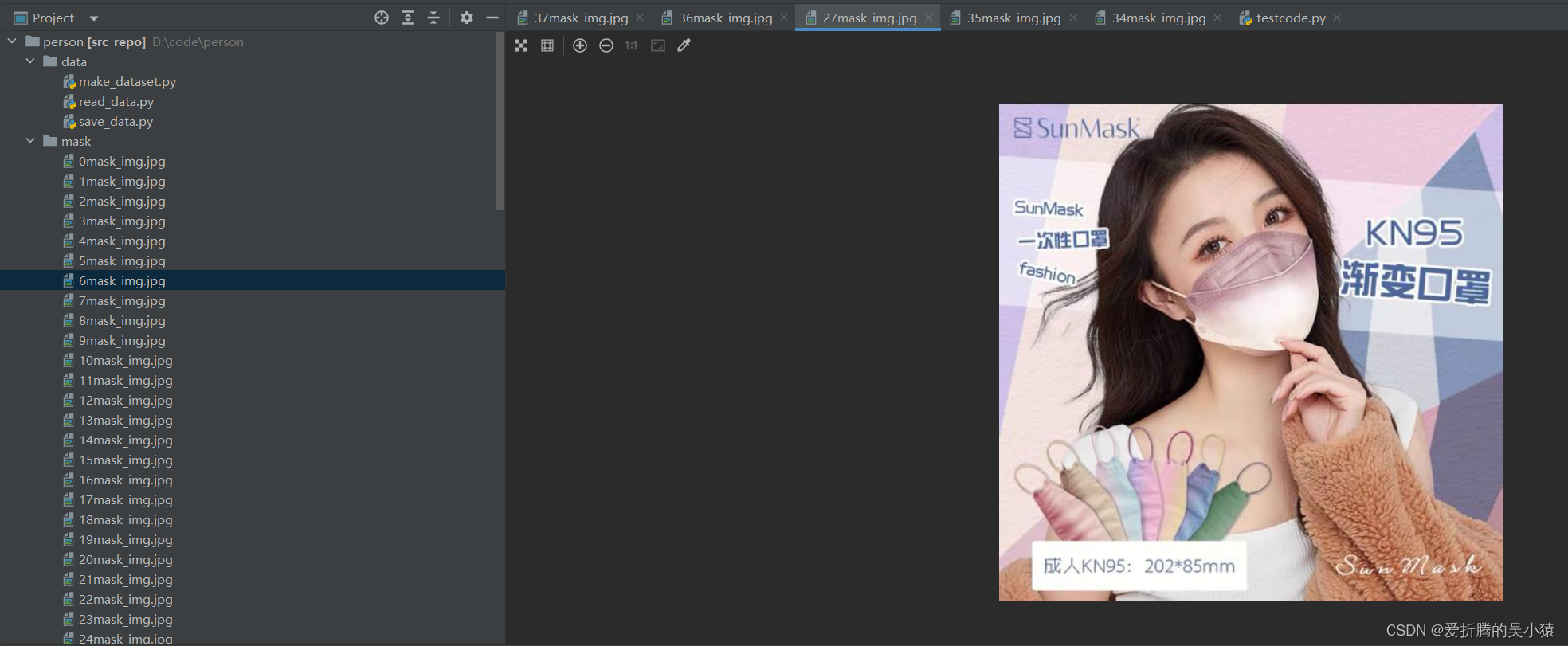Select 23mask_img.jpg in the tree
This screenshot has height=646, width=1568.
click(126, 619)
